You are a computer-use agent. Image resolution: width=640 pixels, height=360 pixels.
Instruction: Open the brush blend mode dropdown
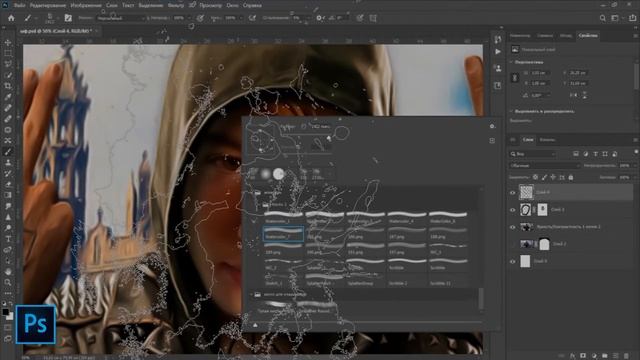click(121, 18)
